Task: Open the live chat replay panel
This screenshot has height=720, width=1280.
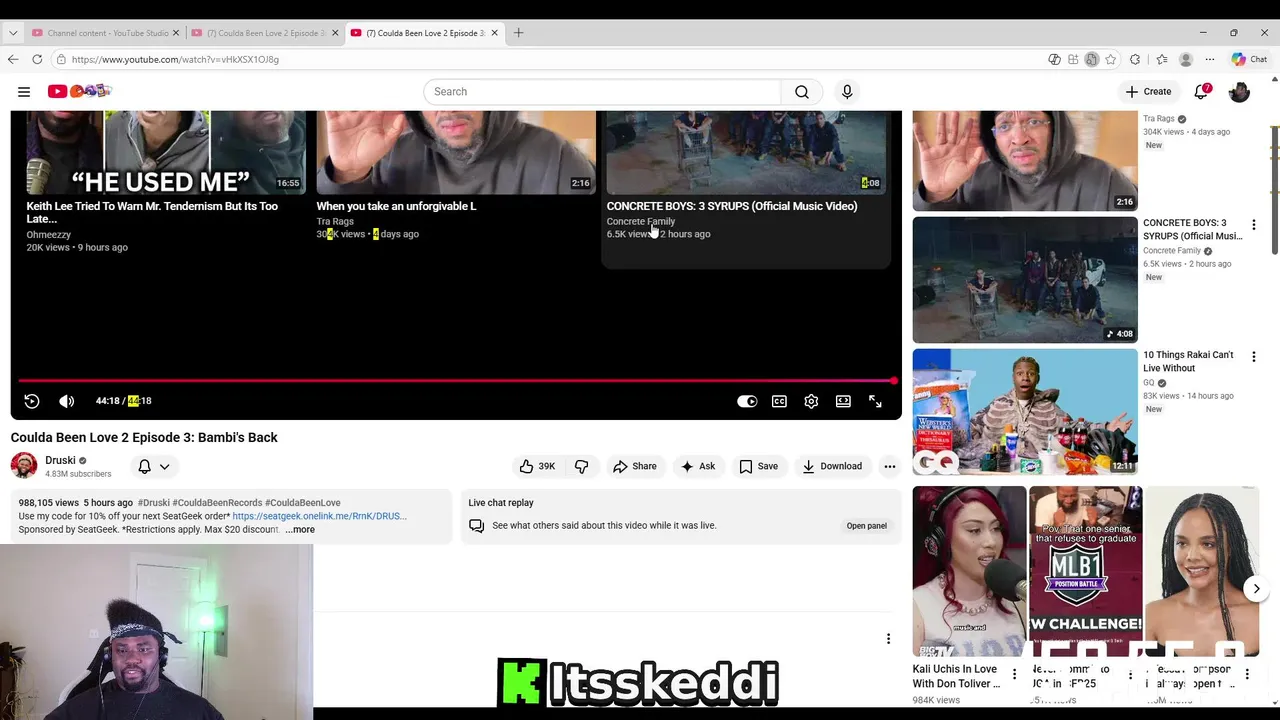Action: 866,526
